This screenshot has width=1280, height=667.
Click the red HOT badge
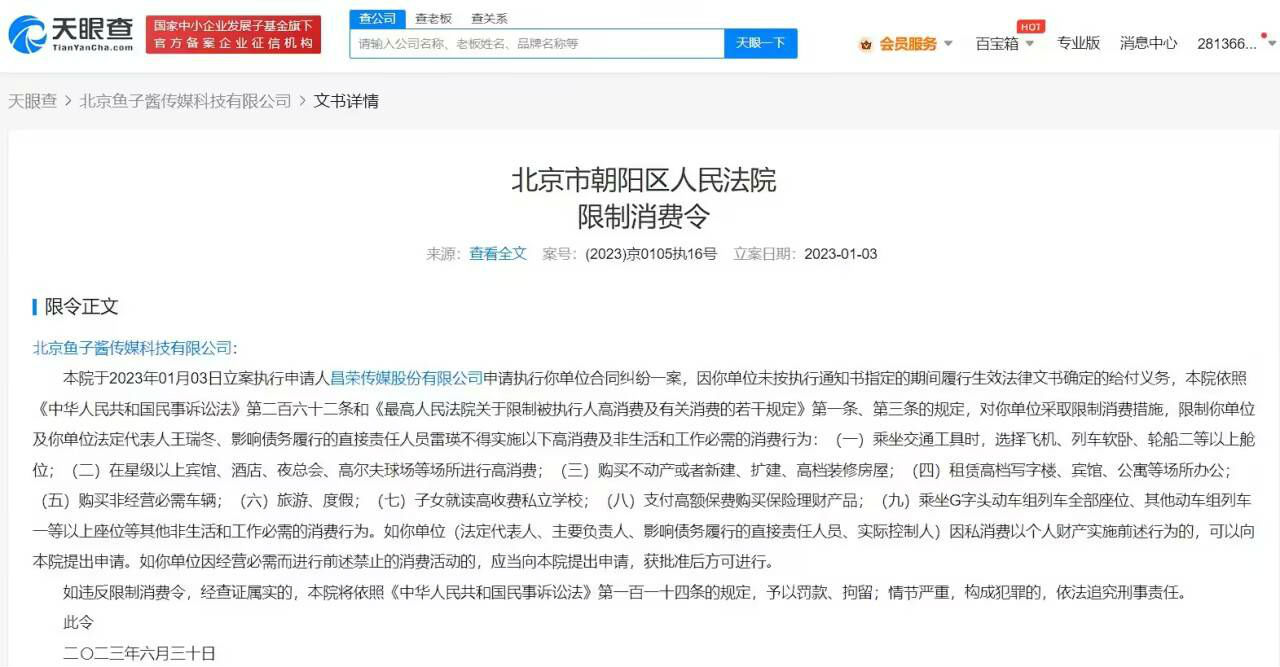pos(1031,26)
